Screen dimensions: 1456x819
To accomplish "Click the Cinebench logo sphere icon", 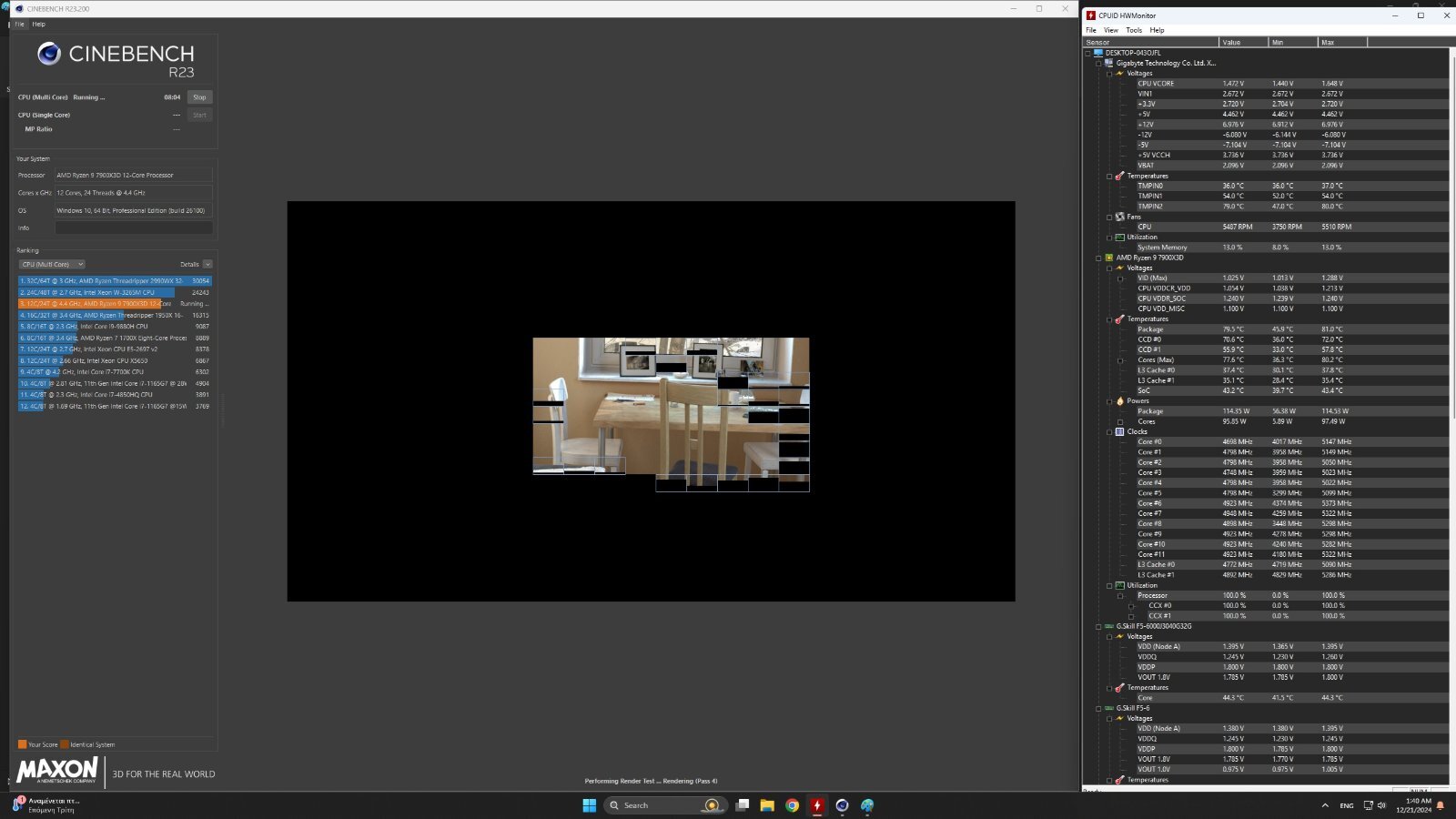I will point(49,54).
